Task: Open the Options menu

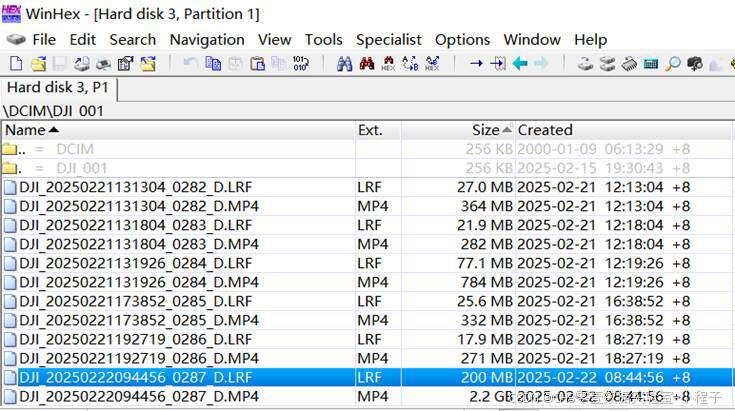Action: tap(462, 40)
